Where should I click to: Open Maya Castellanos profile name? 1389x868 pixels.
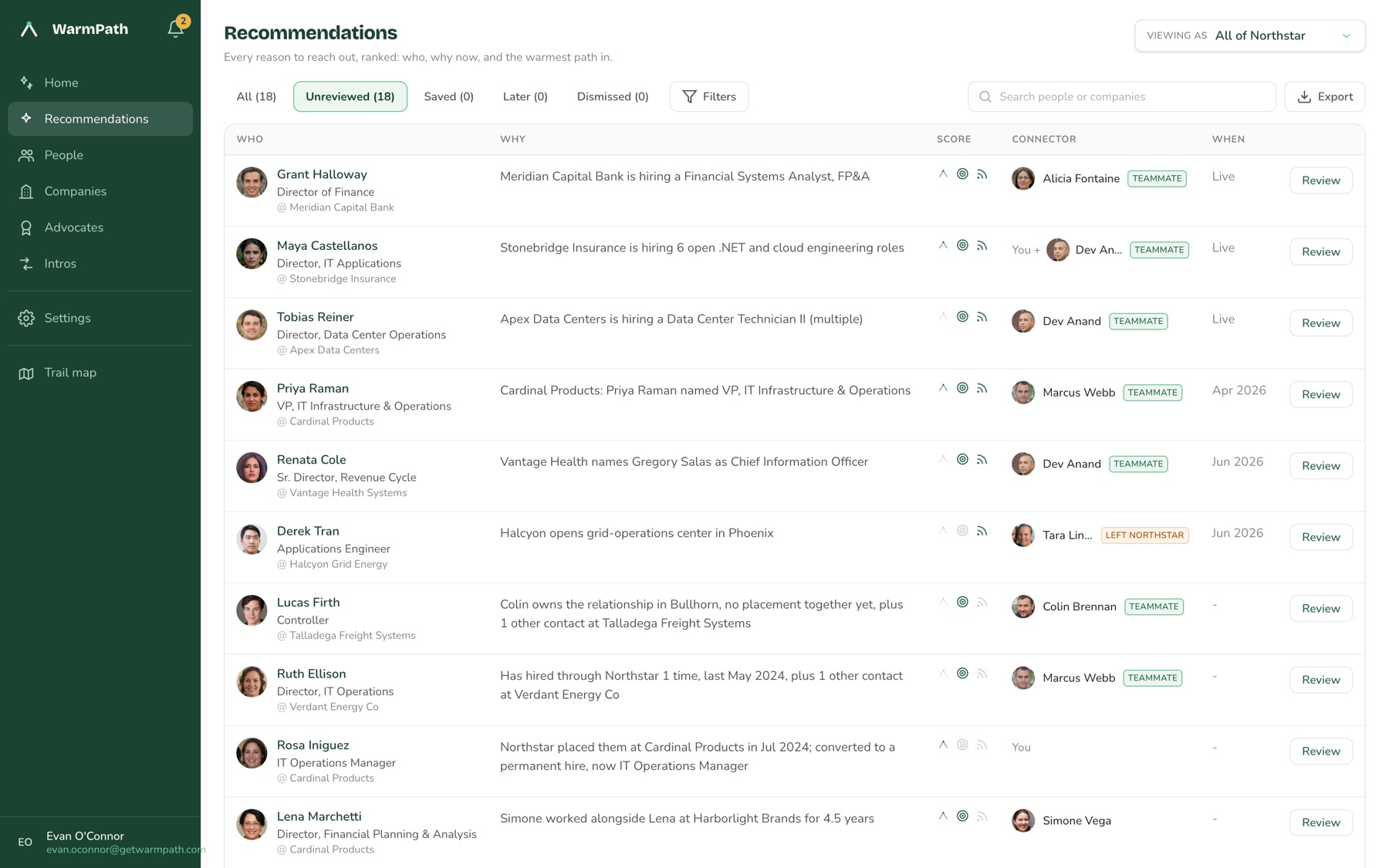coord(327,245)
